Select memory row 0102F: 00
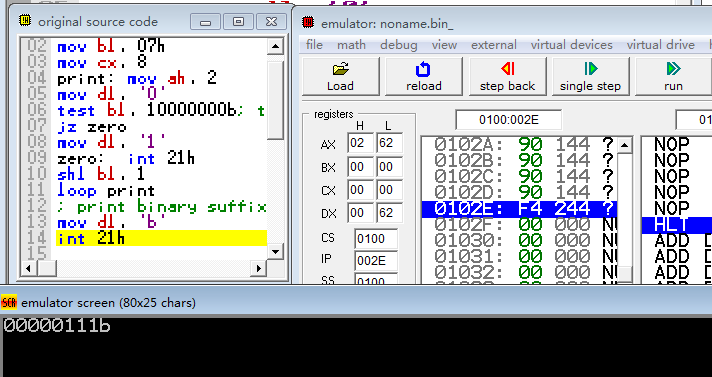The image size is (712, 377). click(x=519, y=225)
